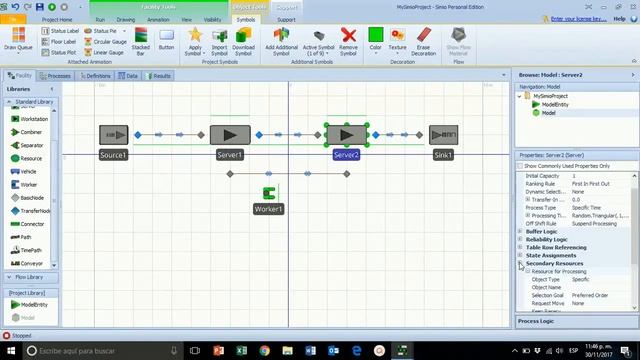Click the Initial Capacity value field
Screen dimensions: 640x360
(601, 176)
